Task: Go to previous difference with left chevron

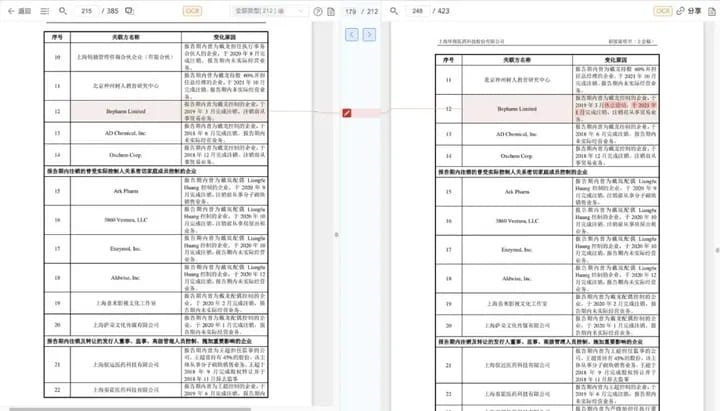Action: point(352,34)
